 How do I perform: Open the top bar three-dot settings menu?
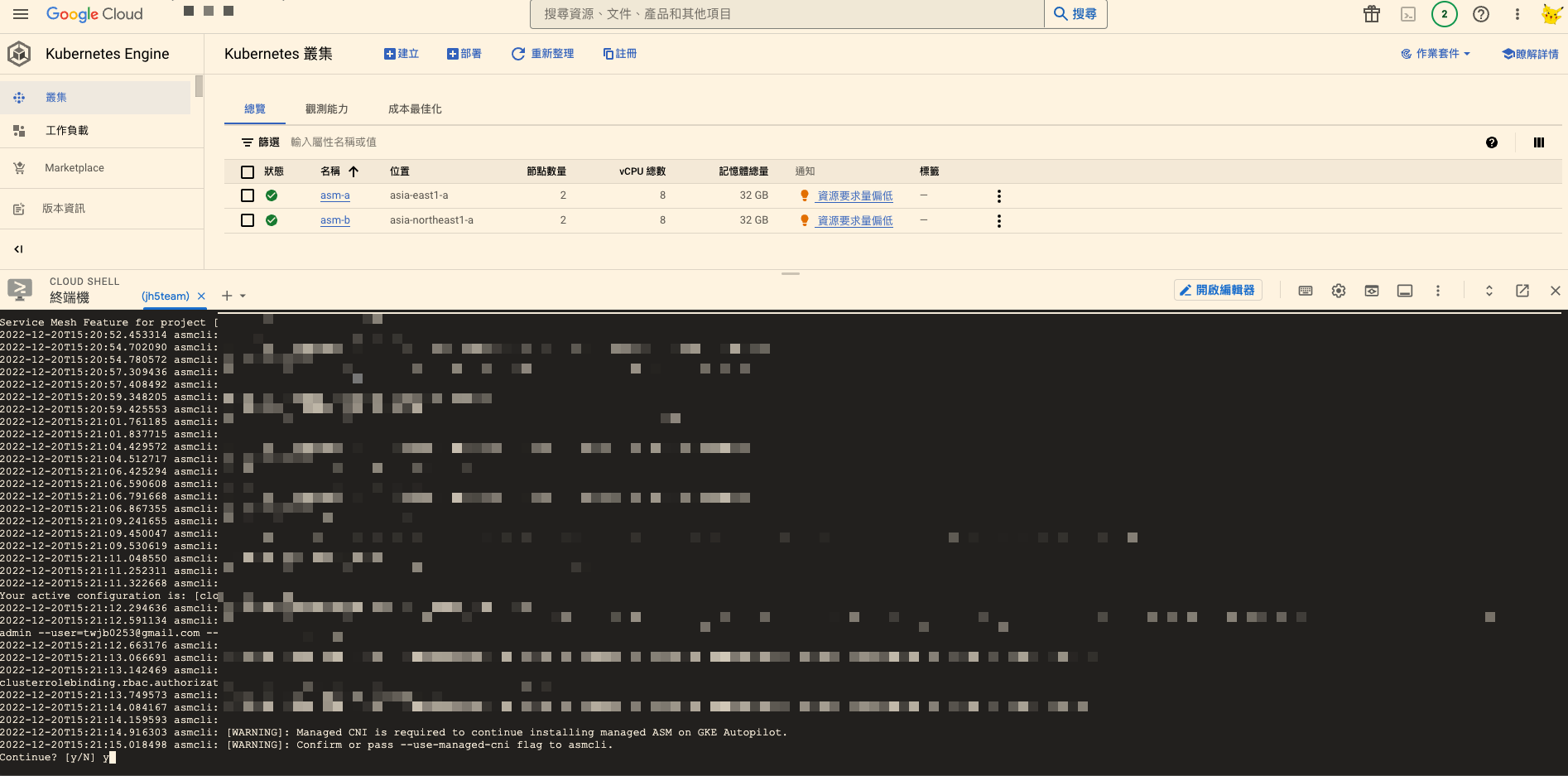pos(1517,14)
